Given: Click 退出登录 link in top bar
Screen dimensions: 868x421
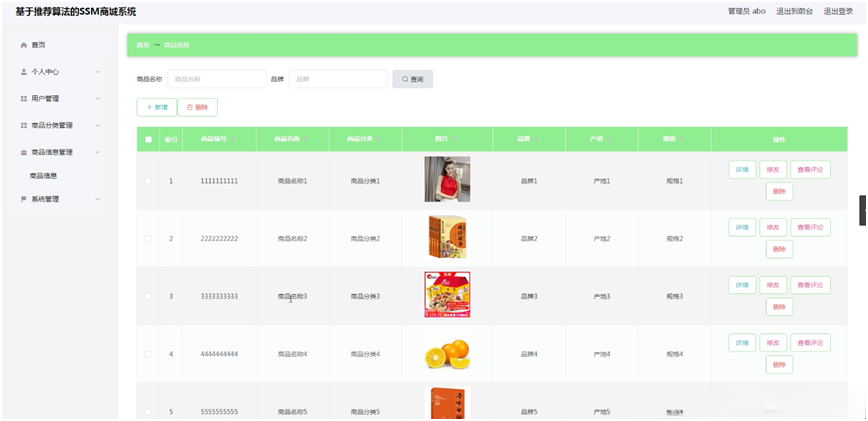Looking at the screenshot, I should [x=838, y=11].
